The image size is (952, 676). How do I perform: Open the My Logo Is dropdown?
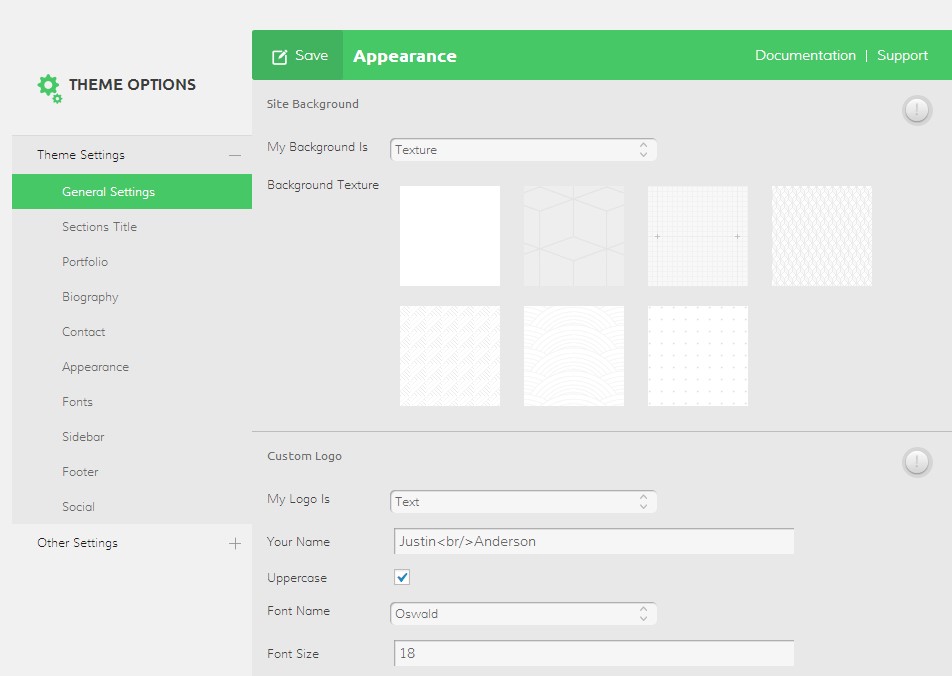pyautogui.click(x=523, y=502)
